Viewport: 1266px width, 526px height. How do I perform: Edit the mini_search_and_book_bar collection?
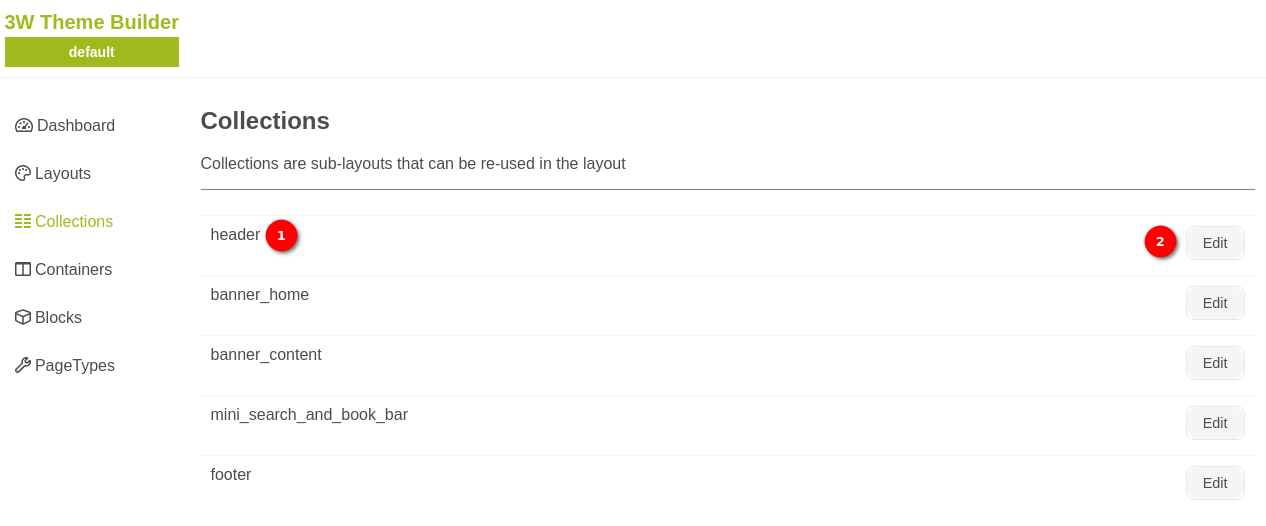1214,423
